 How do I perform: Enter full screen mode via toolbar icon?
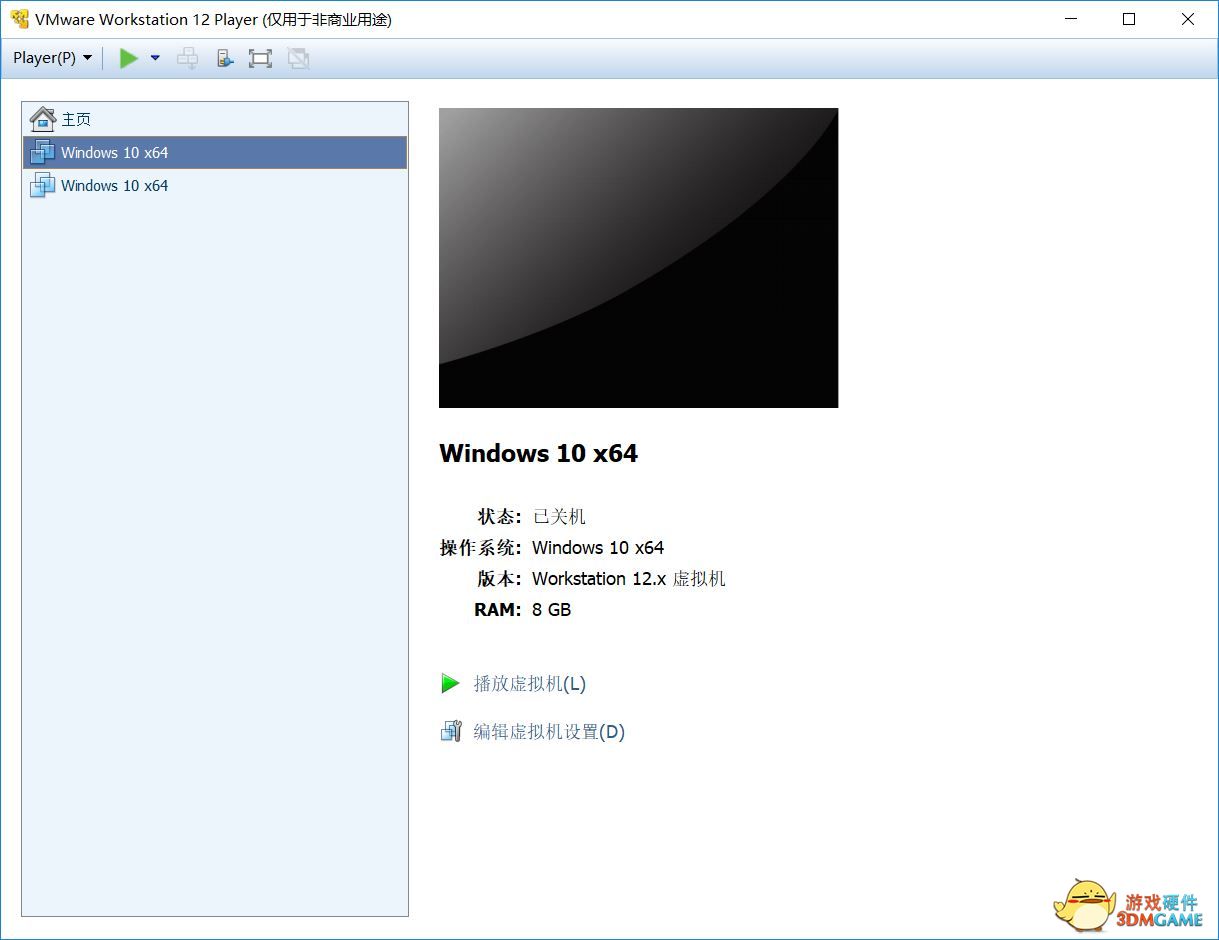pyautogui.click(x=260, y=58)
